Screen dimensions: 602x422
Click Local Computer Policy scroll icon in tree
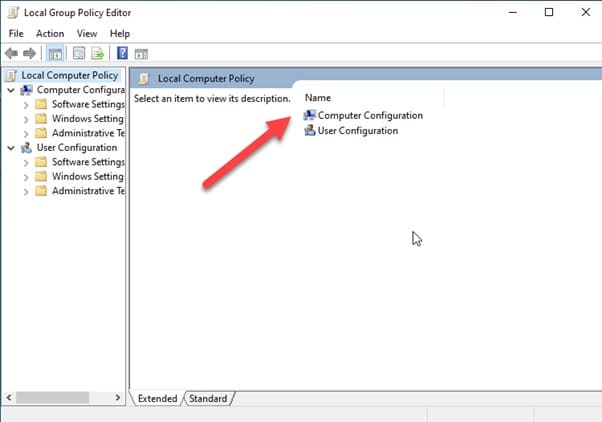point(12,75)
